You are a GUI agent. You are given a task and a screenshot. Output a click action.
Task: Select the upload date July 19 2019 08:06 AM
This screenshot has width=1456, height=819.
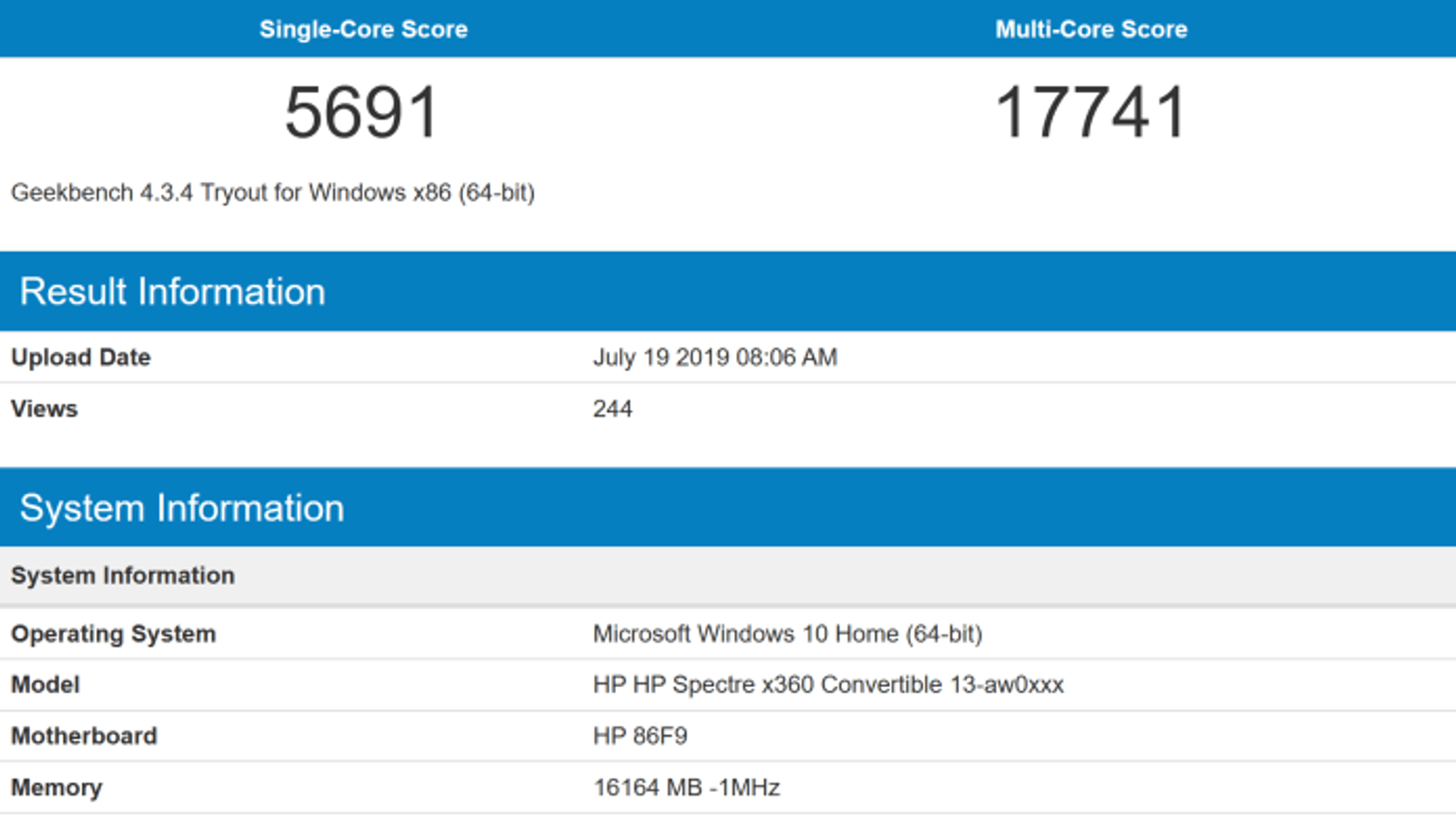(715, 358)
